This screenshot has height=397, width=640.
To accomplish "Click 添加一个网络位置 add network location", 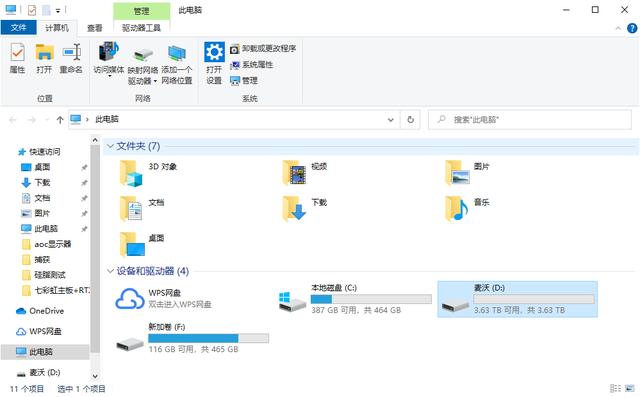I will tap(176, 64).
